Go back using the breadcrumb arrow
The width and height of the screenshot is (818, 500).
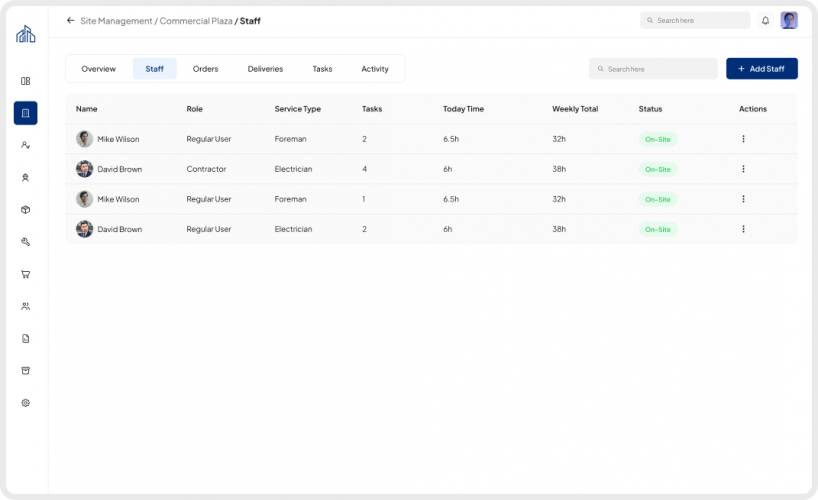pos(70,20)
